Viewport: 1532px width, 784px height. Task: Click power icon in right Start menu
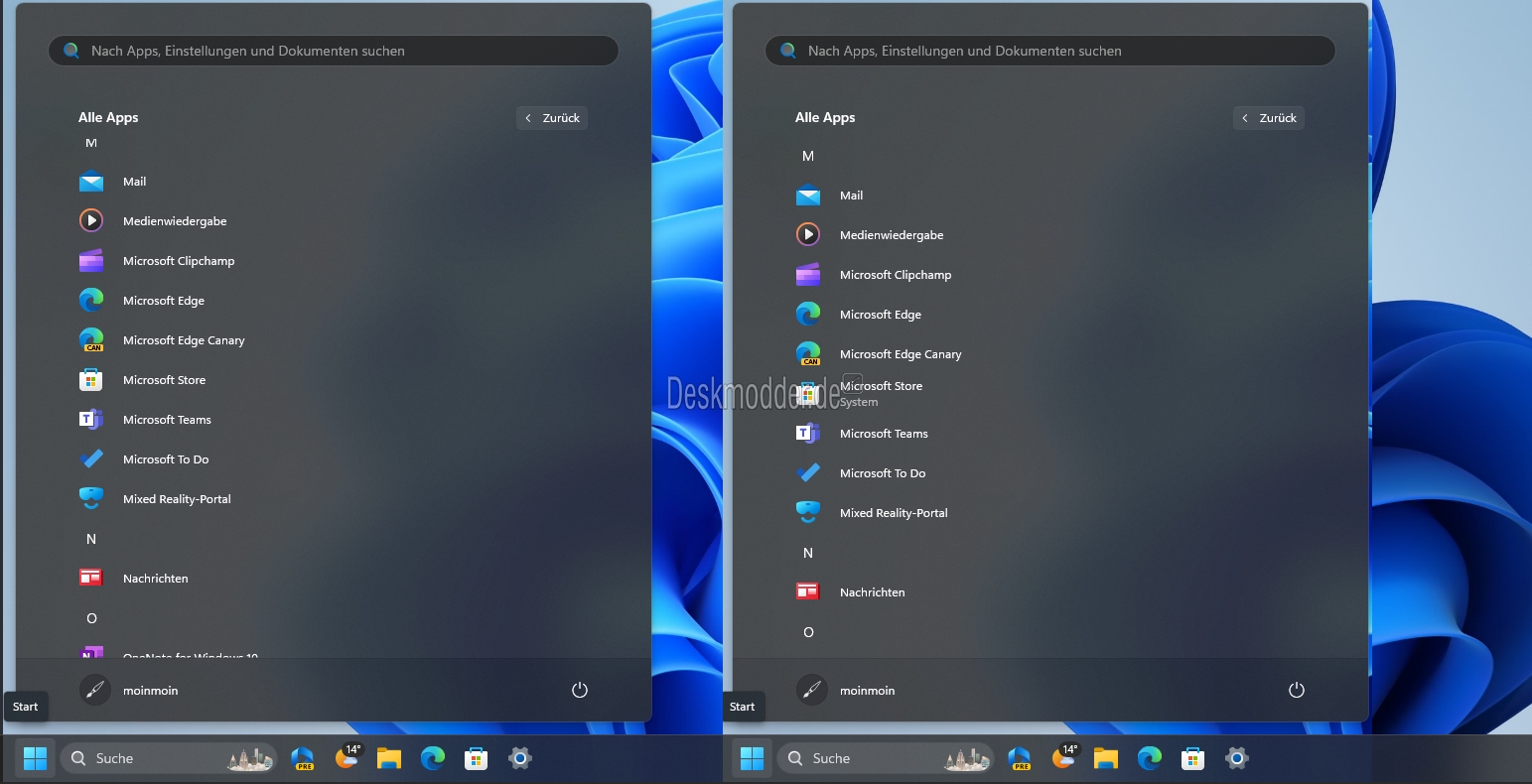(1296, 690)
